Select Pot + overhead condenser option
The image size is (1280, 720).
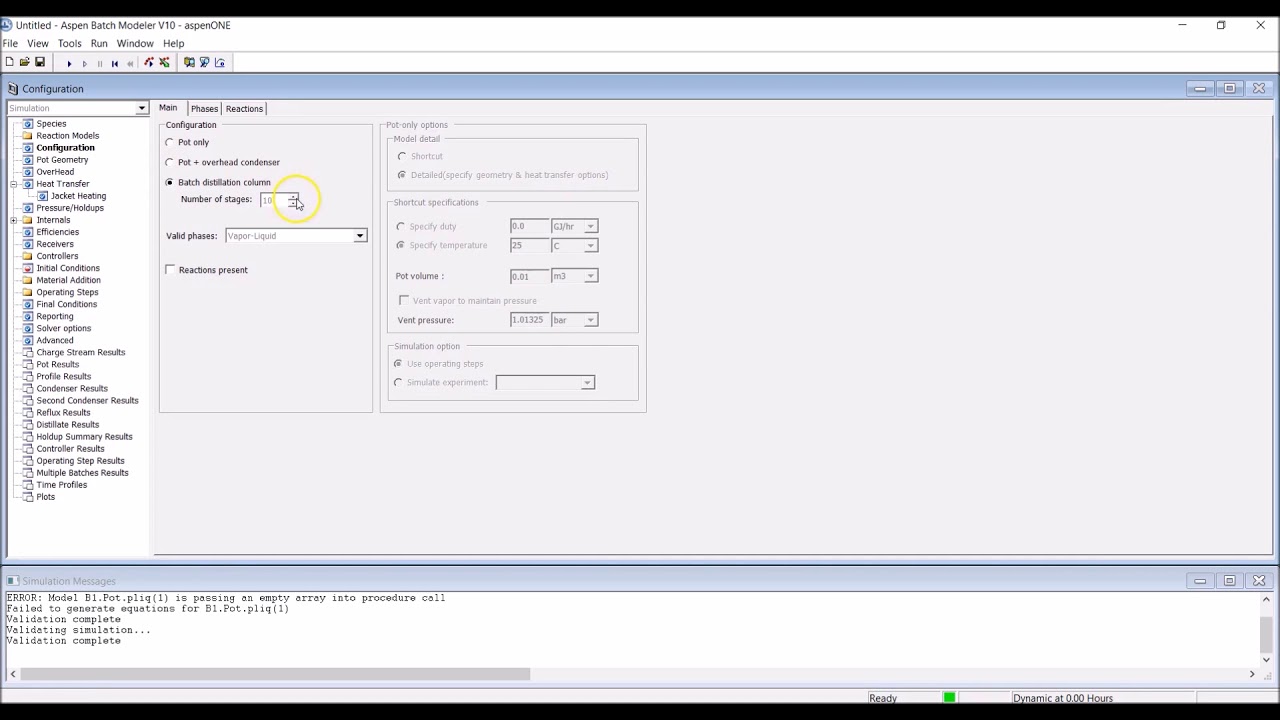click(x=170, y=162)
